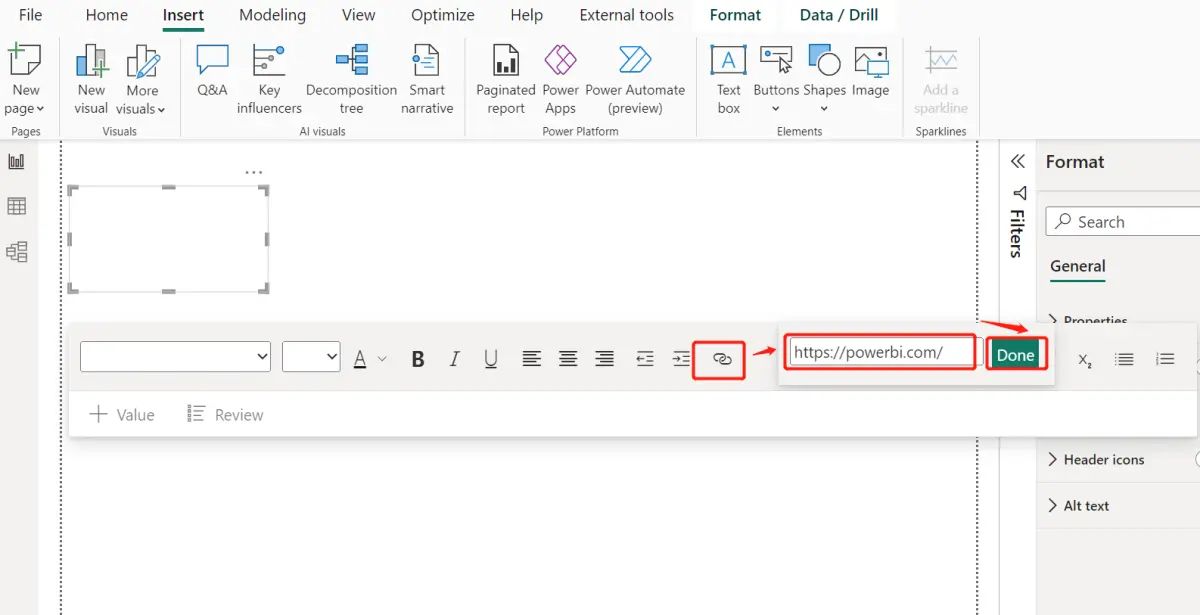Screen dimensions: 1200x615
Task: Add a Power Apps visual
Action: tap(560, 80)
